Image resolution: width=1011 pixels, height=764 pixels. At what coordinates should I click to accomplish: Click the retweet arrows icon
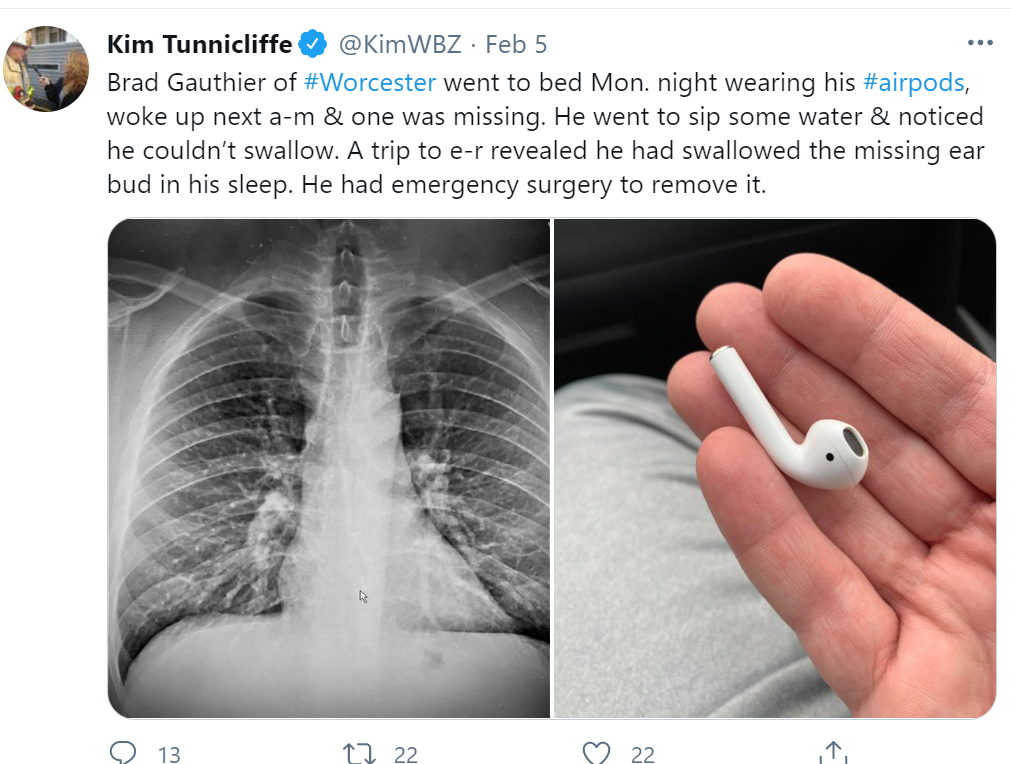[x=358, y=753]
